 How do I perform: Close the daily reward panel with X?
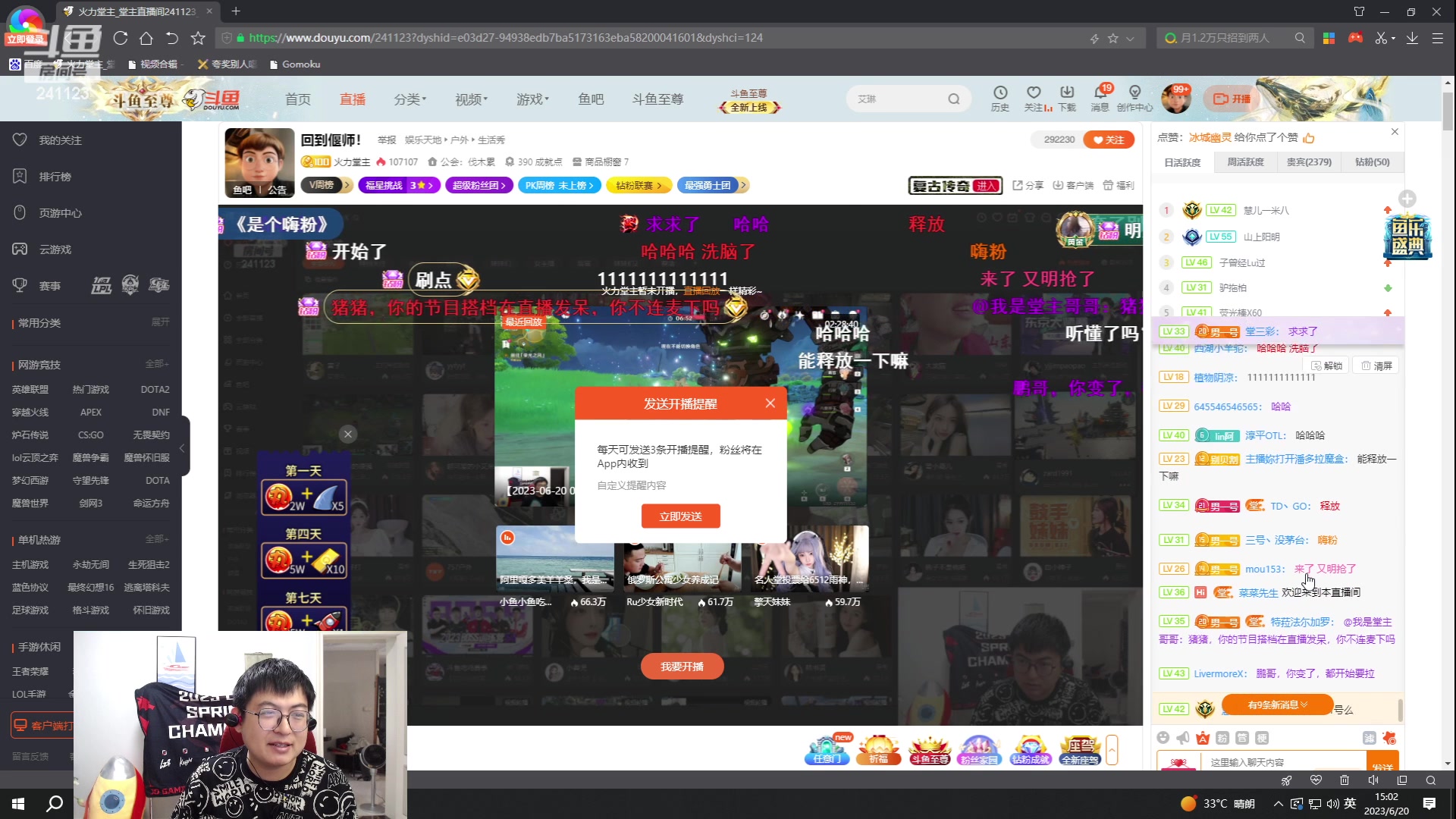348,435
